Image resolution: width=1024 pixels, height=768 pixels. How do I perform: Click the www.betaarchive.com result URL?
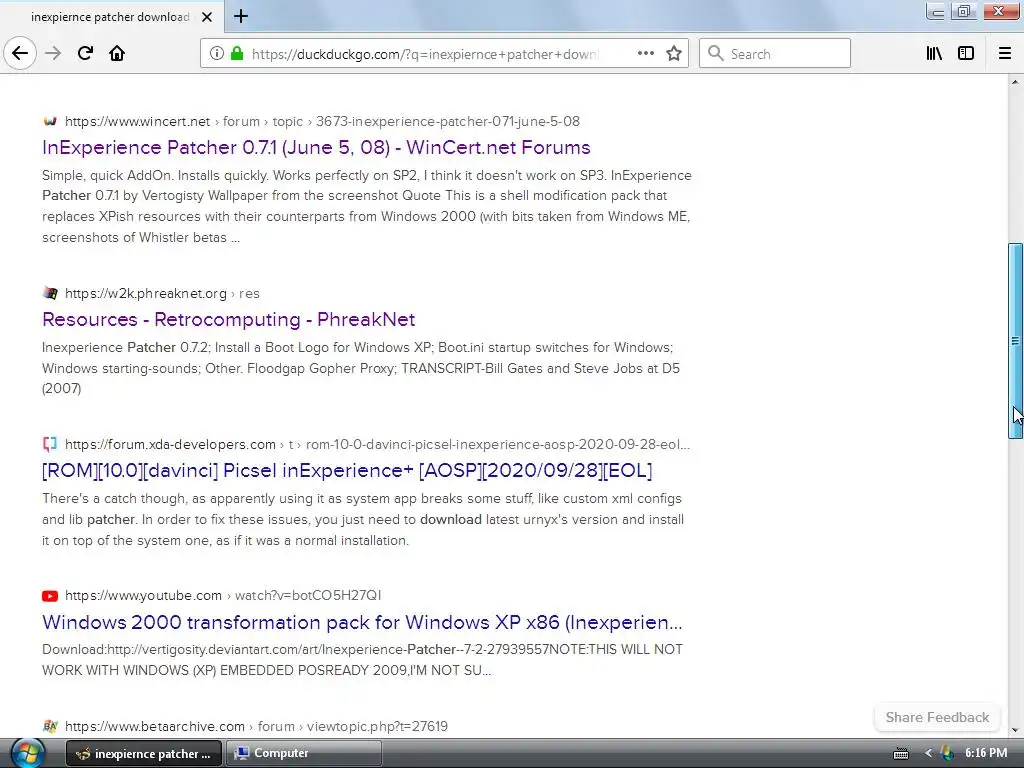point(256,726)
